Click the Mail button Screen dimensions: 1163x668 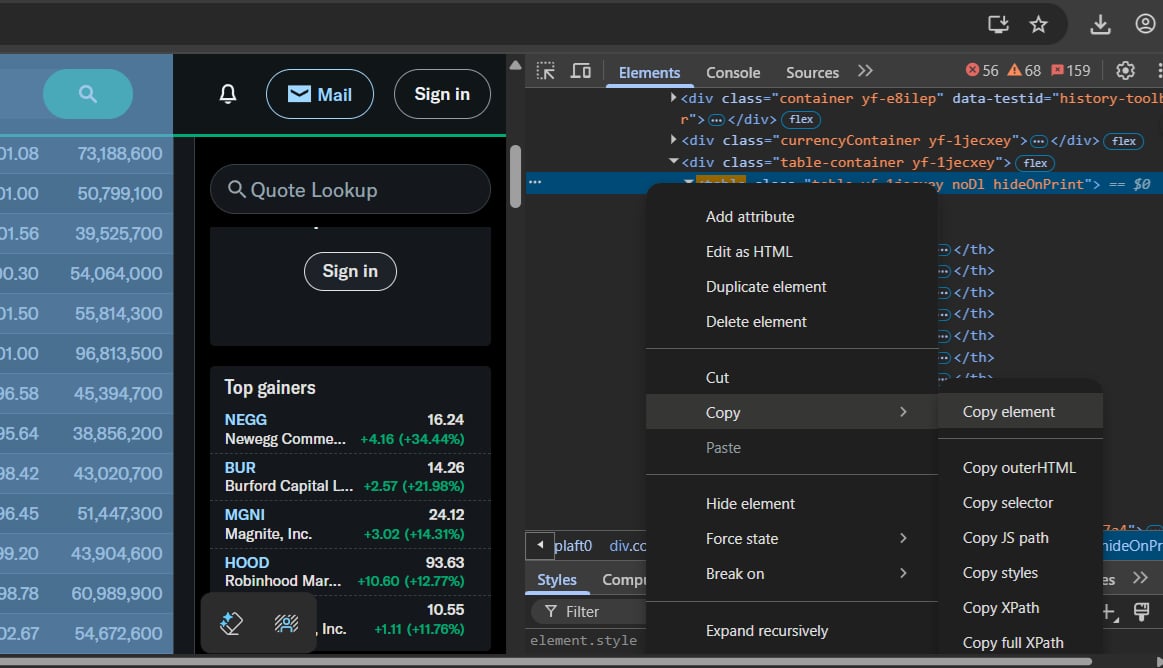[x=320, y=95]
